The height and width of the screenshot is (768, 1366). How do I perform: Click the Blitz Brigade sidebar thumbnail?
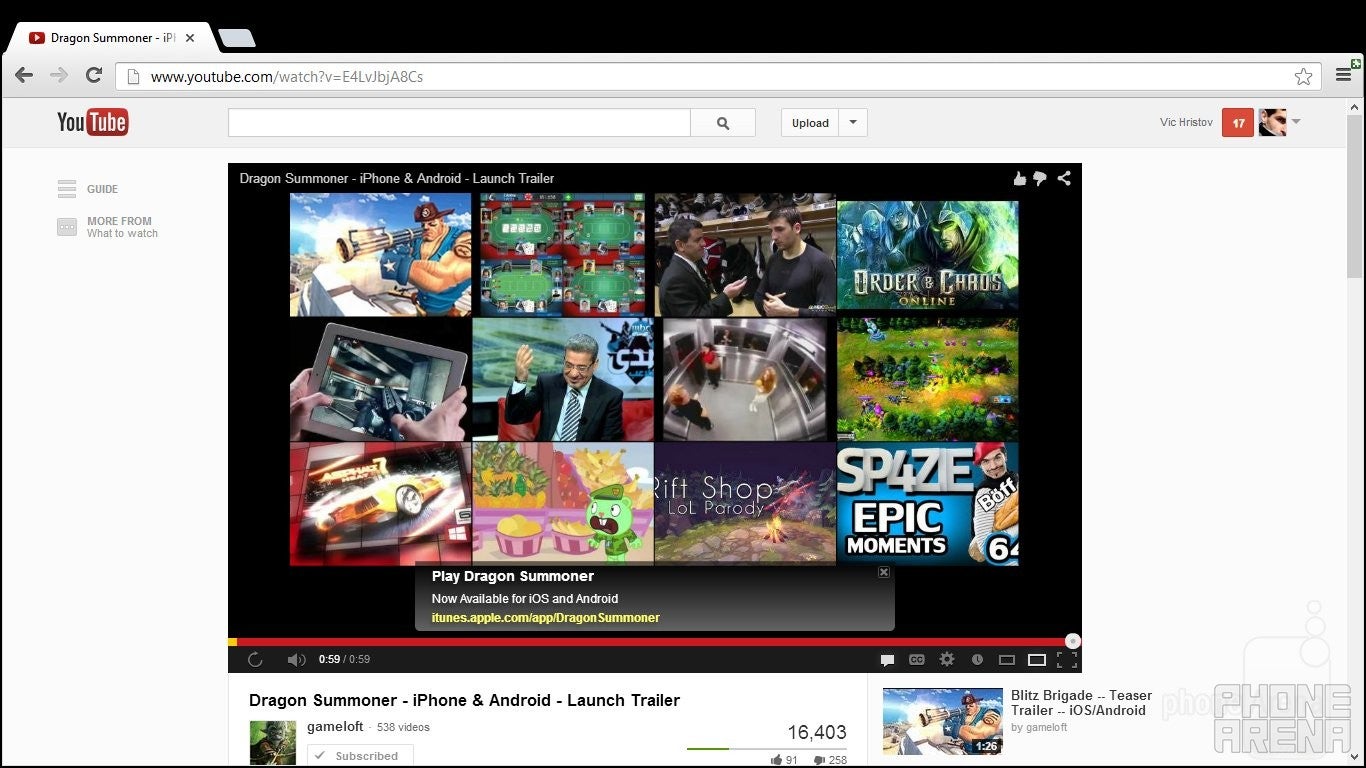pos(943,721)
